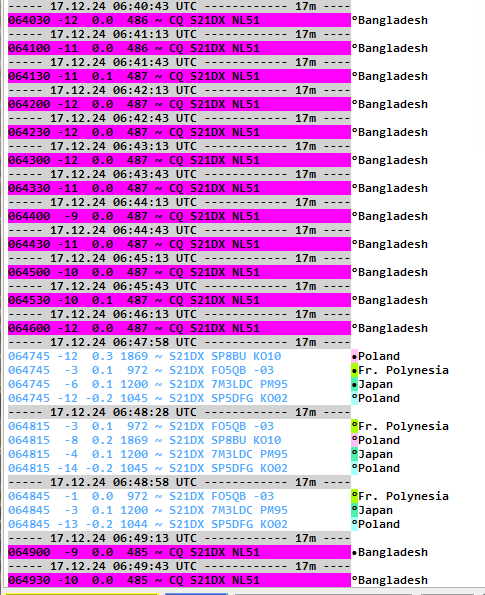Select the 064200 CQ S21DX row
This screenshot has height=595, width=485.
click(179, 104)
